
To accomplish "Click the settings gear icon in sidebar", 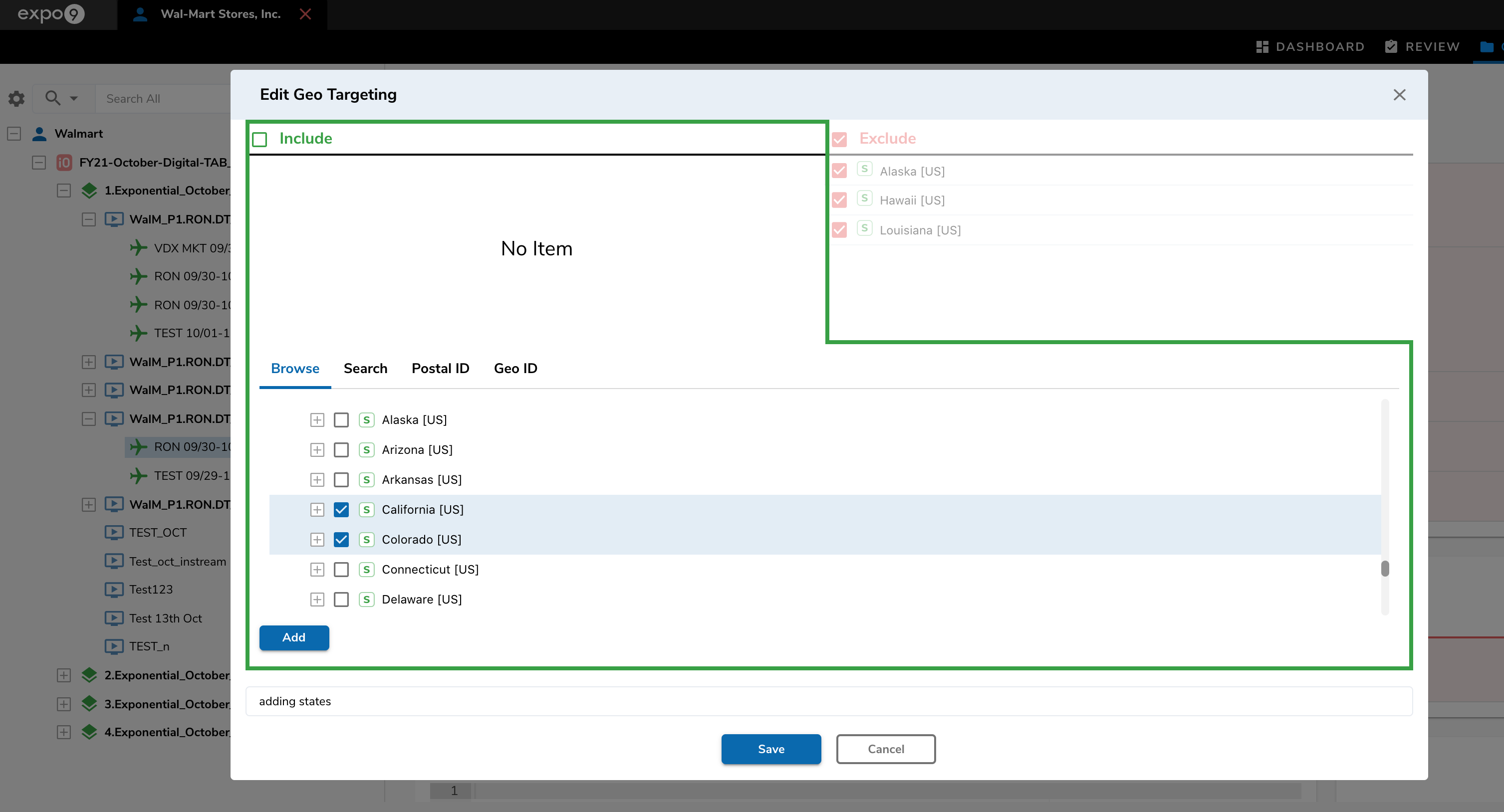I will pyautogui.click(x=16, y=99).
